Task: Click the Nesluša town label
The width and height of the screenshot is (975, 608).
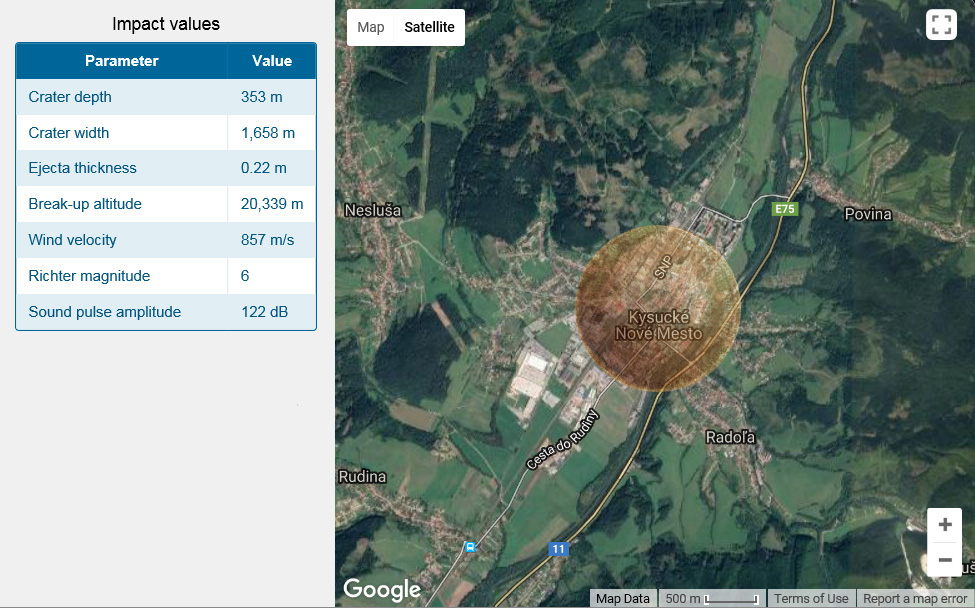Action: [x=372, y=211]
